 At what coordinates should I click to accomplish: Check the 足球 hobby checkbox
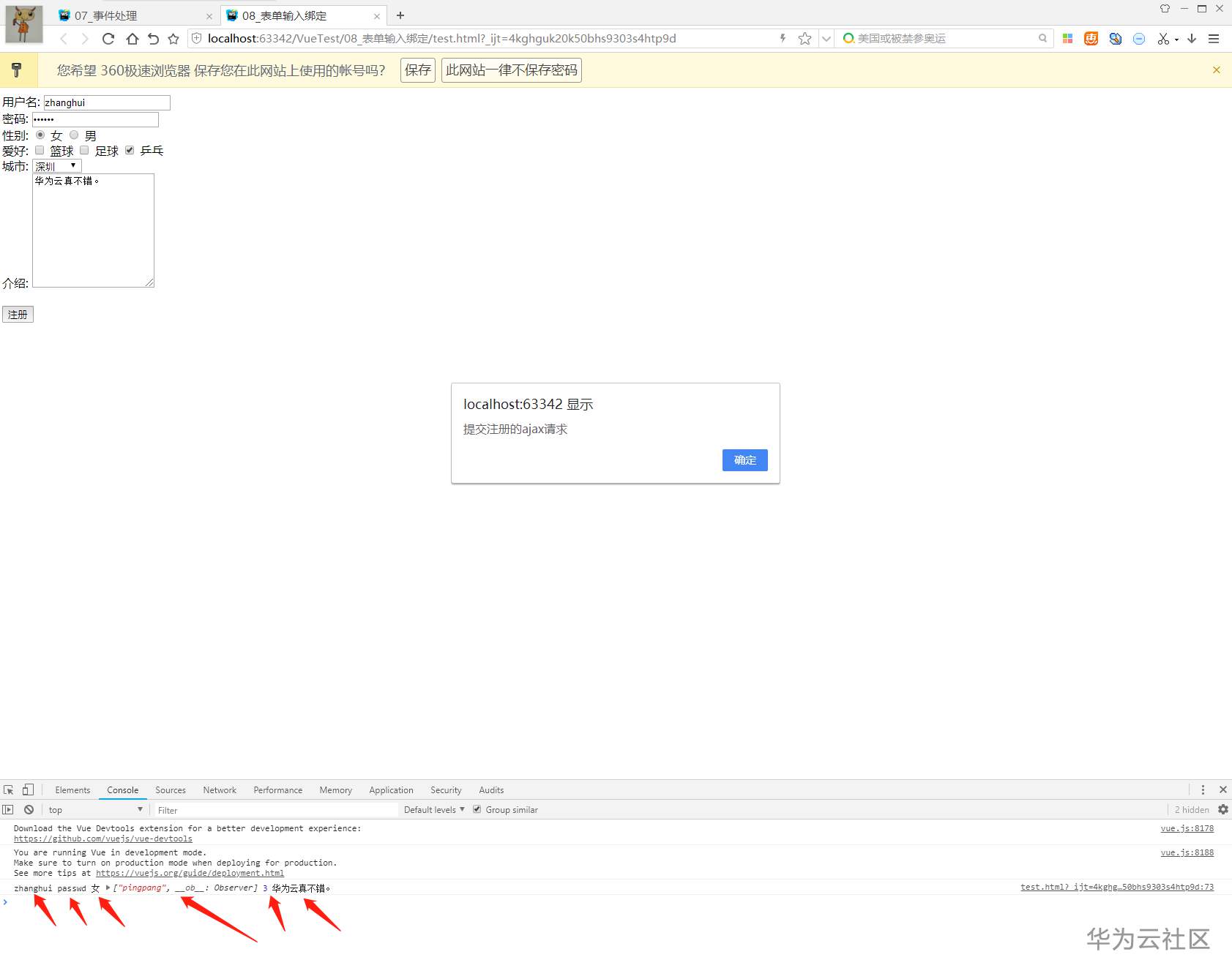(84, 151)
